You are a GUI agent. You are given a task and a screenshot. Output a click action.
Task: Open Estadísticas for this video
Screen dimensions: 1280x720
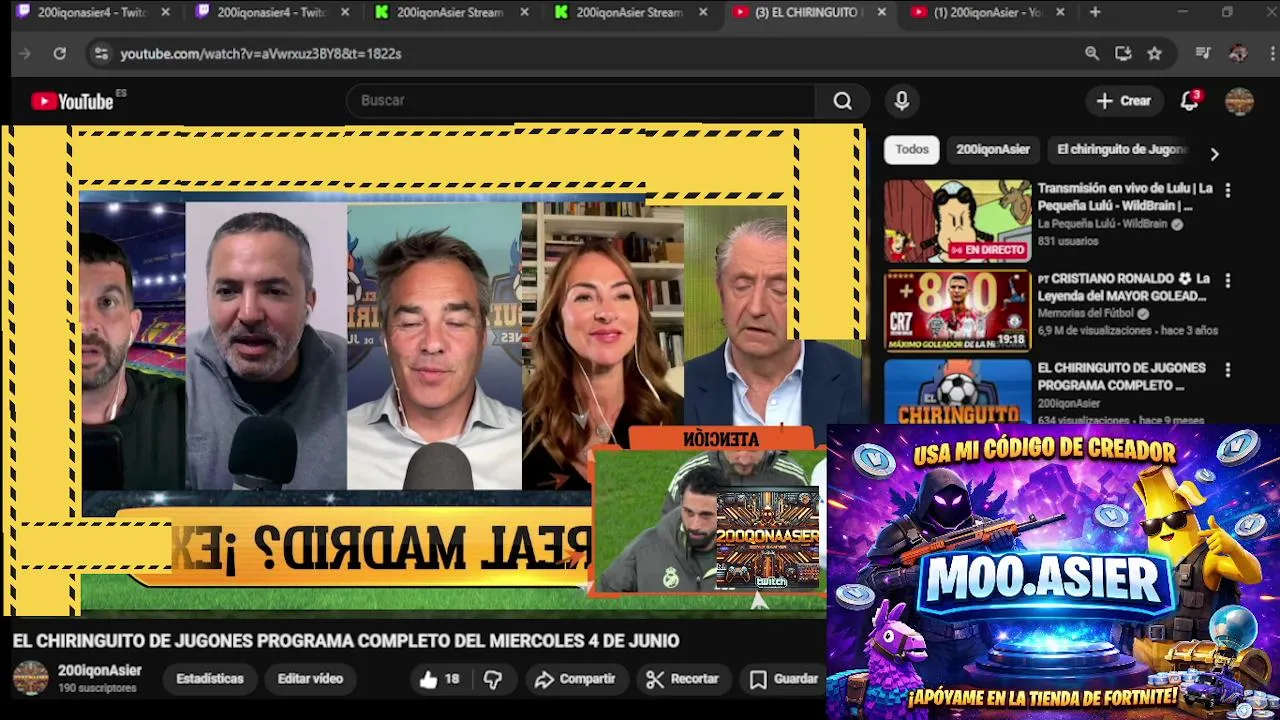click(210, 679)
